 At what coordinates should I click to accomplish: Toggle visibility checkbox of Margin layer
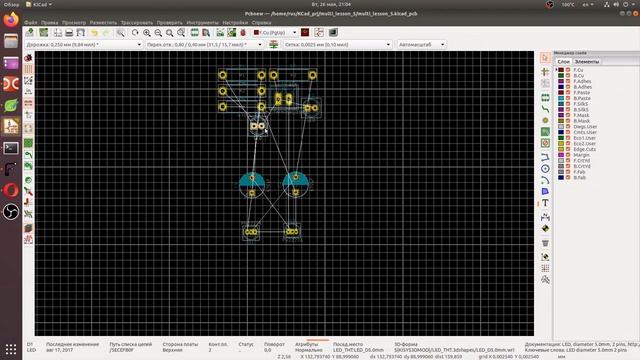[568, 155]
